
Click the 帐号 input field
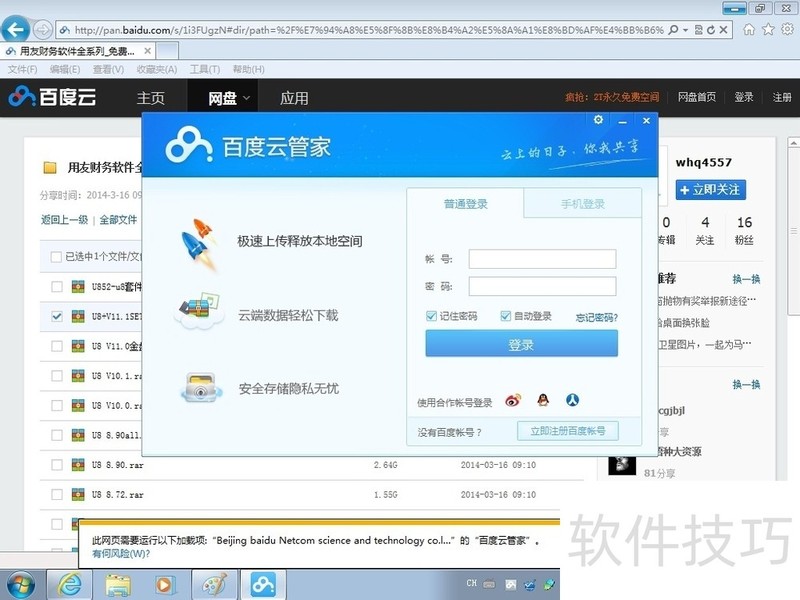(542, 259)
